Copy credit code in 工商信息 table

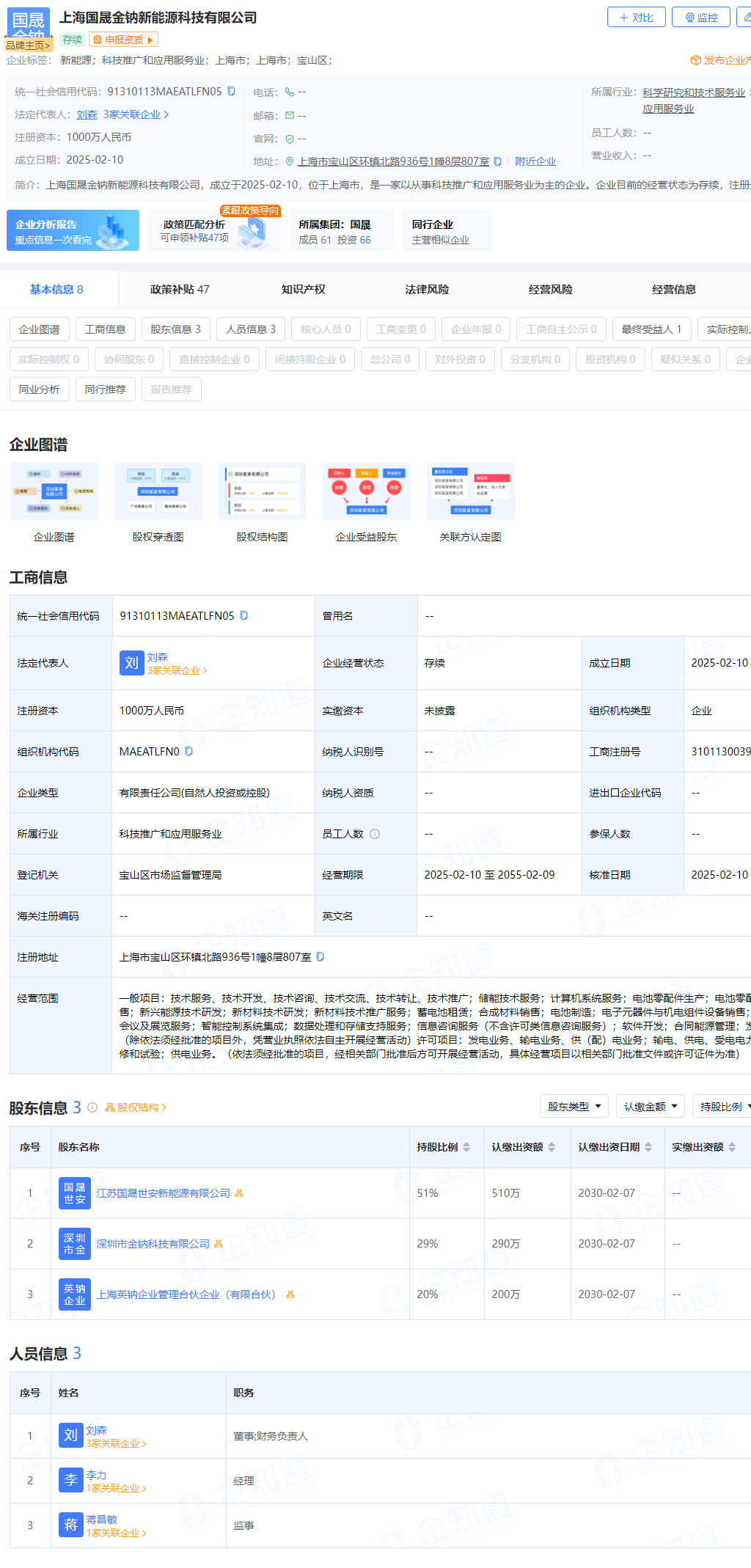pos(243,615)
